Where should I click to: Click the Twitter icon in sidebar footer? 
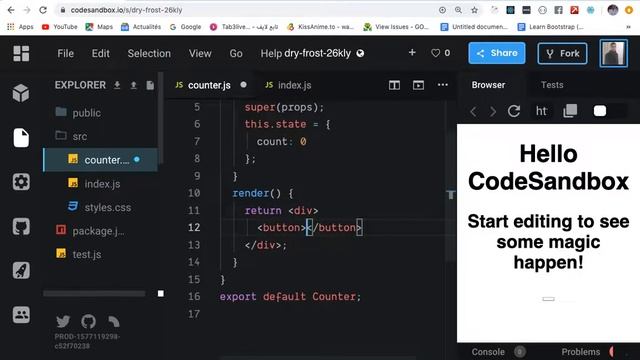63,321
